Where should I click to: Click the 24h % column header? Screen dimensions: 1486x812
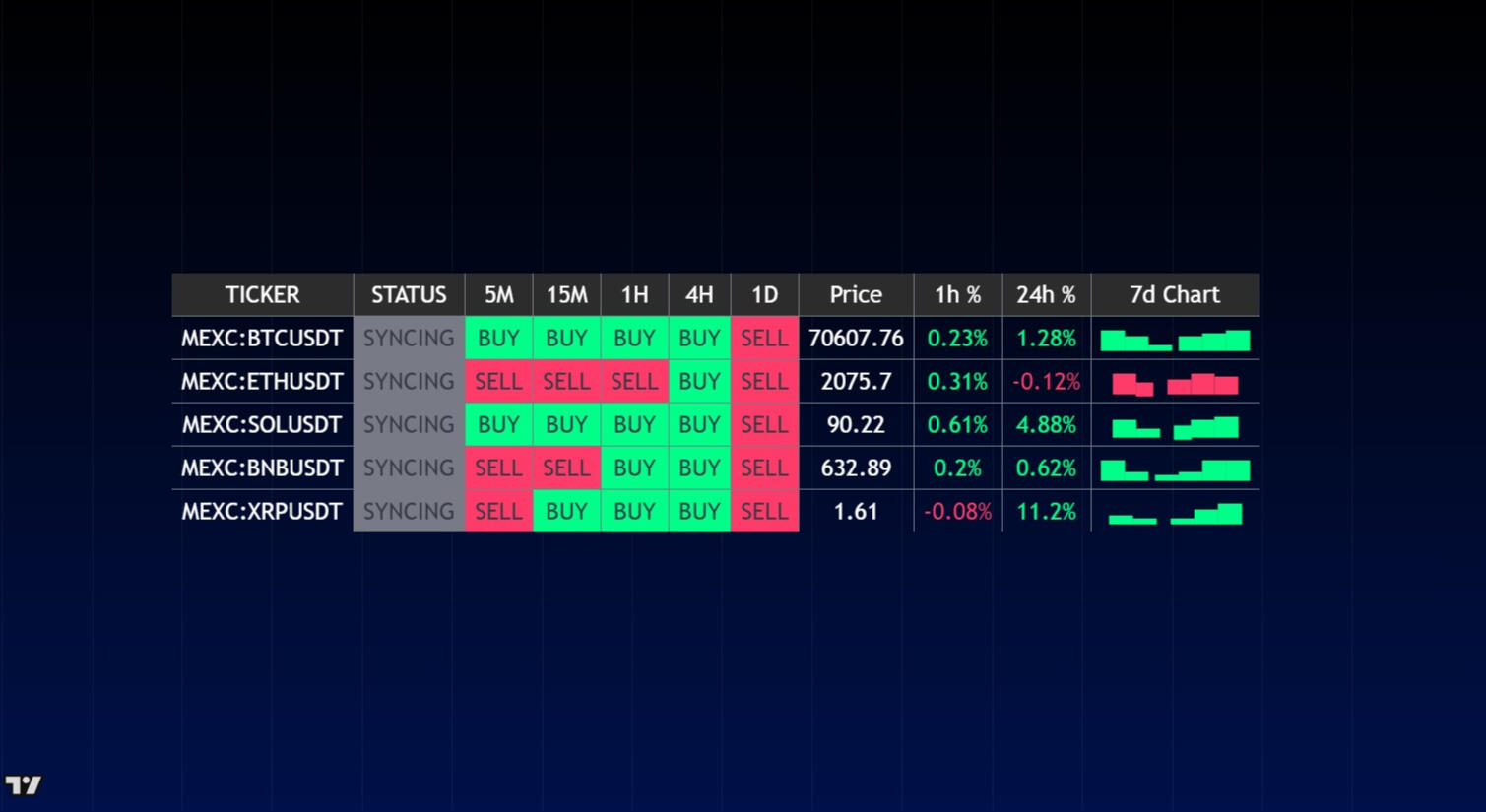(x=1046, y=294)
